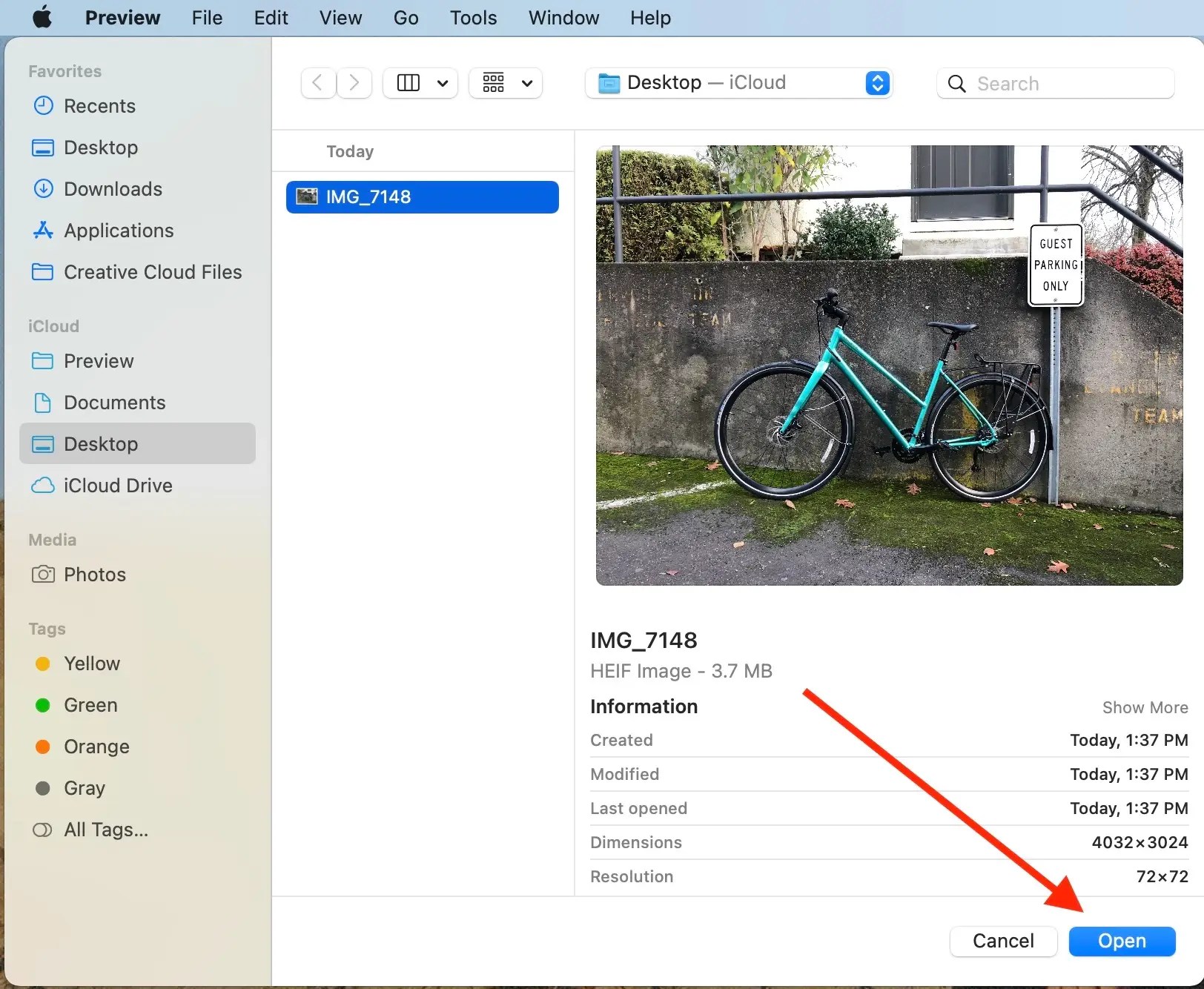This screenshot has width=1204, height=989.
Task: Click the Today group header
Action: coord(350,151)
